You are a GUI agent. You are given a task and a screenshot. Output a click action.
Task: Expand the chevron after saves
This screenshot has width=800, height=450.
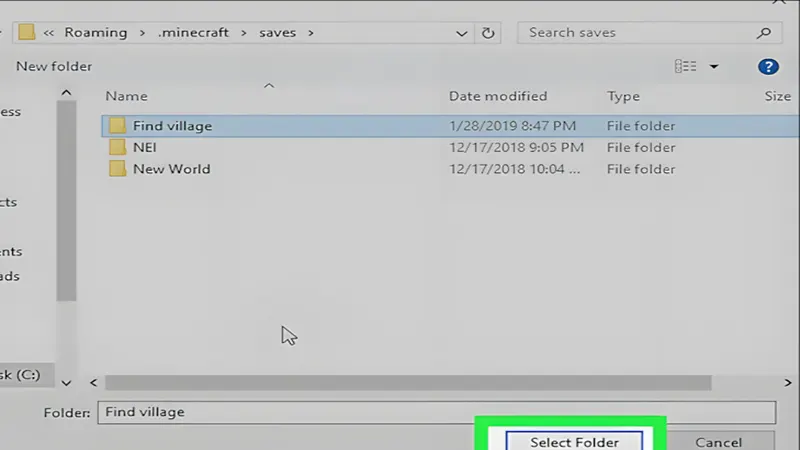pos(311,33)
